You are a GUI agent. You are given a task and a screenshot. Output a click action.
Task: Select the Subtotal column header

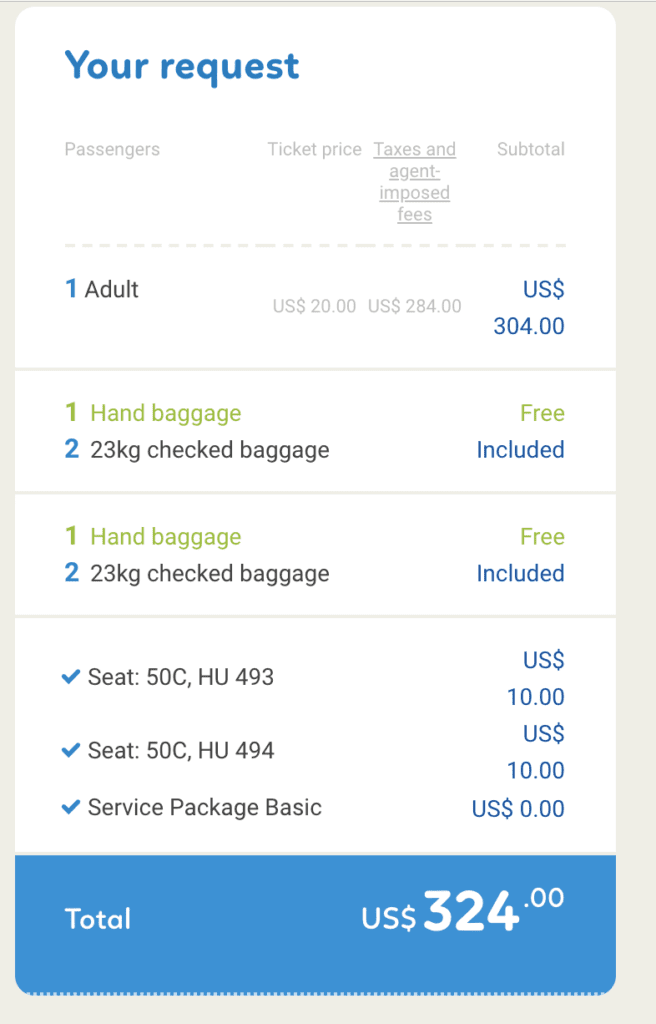(531, 149)
